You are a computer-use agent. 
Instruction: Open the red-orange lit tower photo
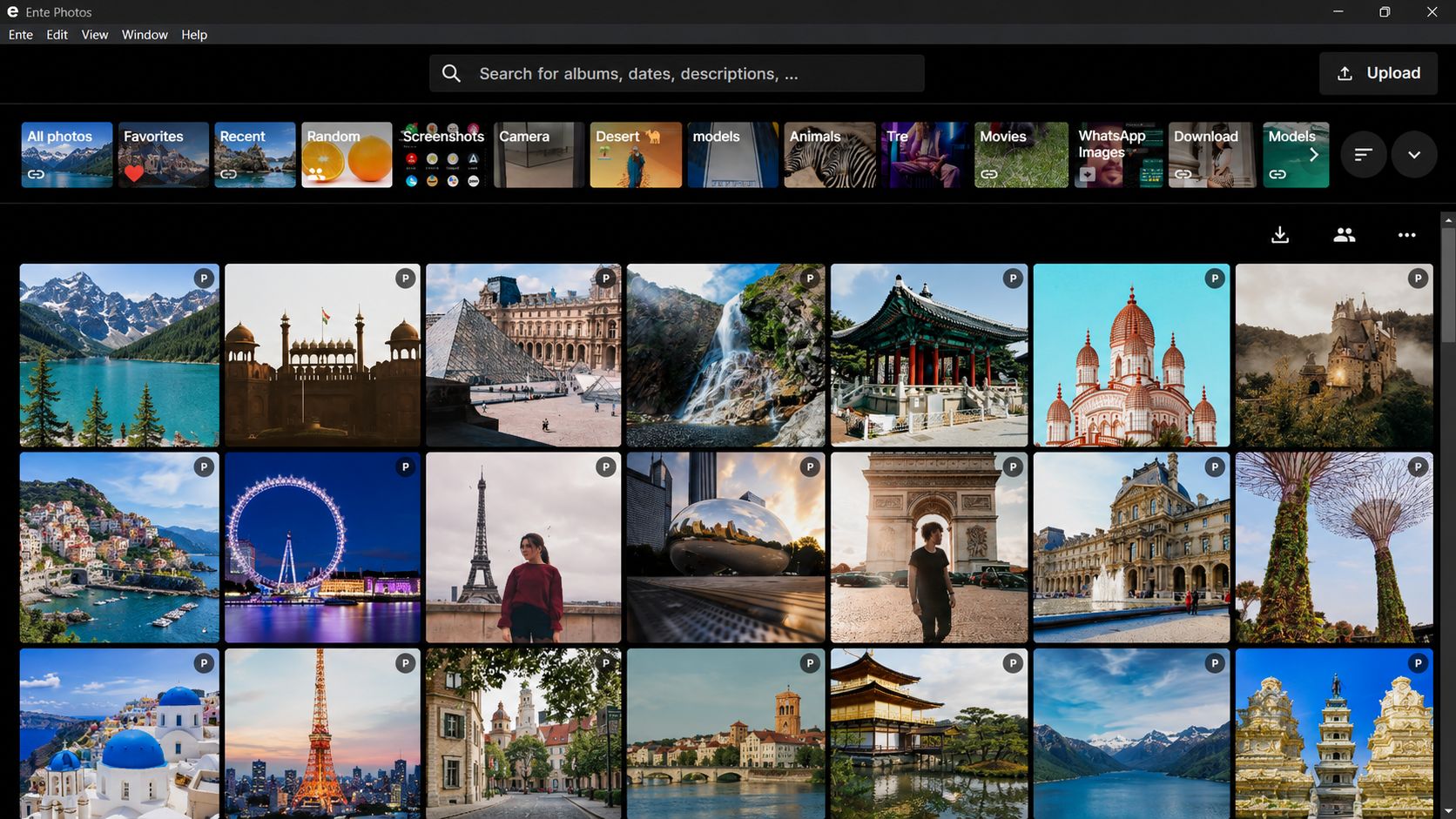(x=322, y=733)
